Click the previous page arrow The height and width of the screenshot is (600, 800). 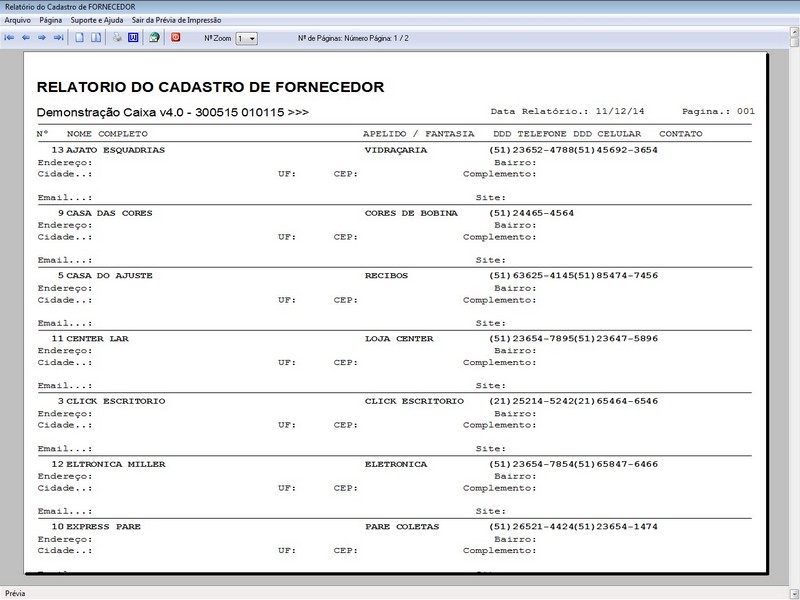(x=26, y=38)
